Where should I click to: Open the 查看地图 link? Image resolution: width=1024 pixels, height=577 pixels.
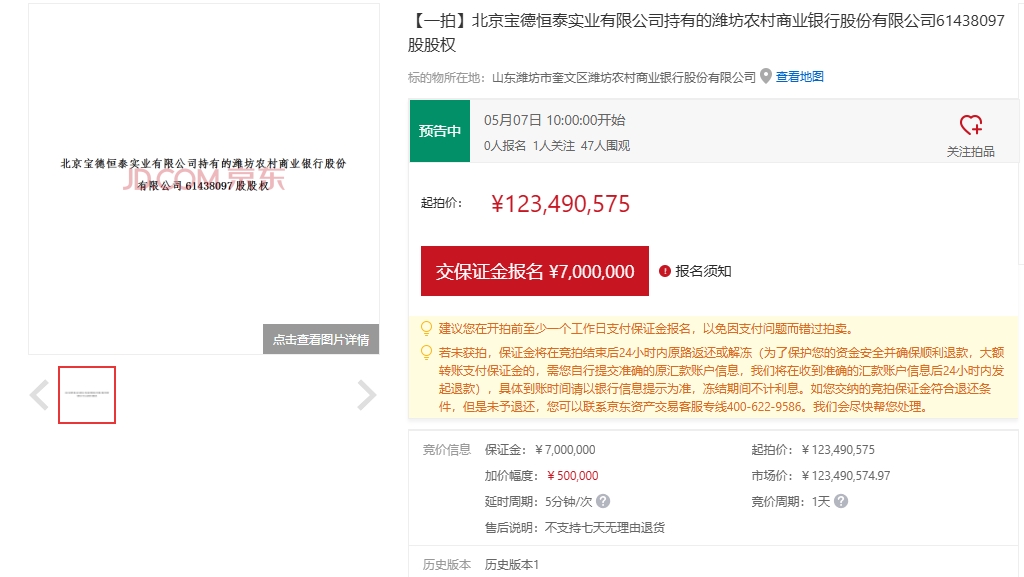click(x=799, y=77)
